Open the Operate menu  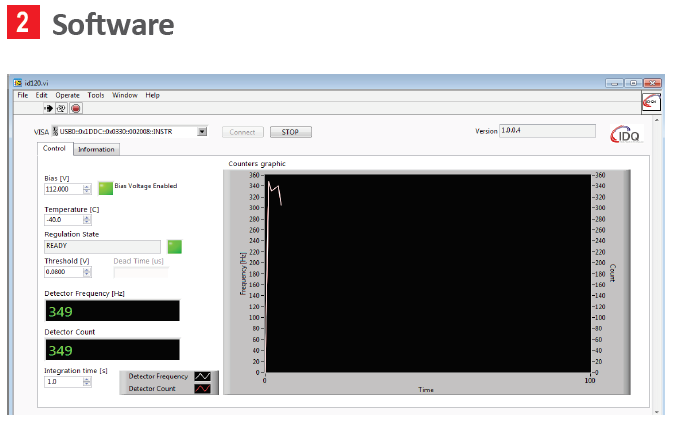tap(67, 95)
